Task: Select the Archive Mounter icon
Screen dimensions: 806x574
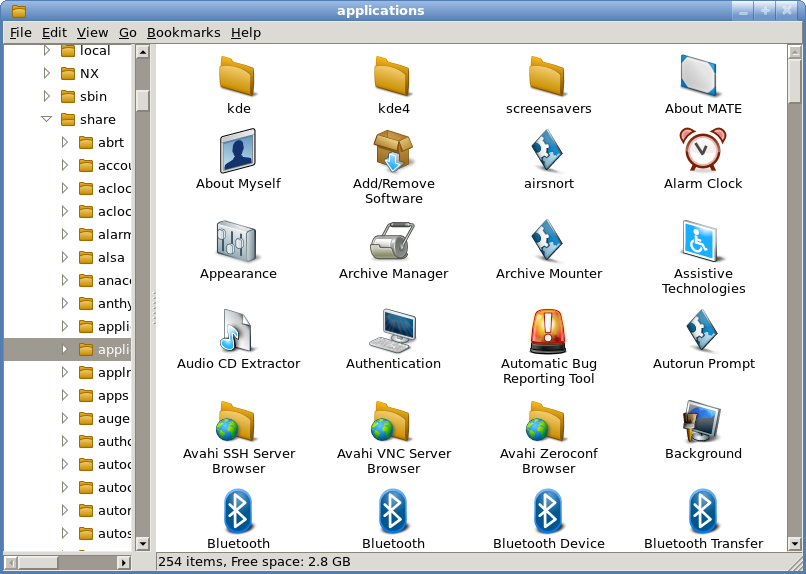Action: 547,241
